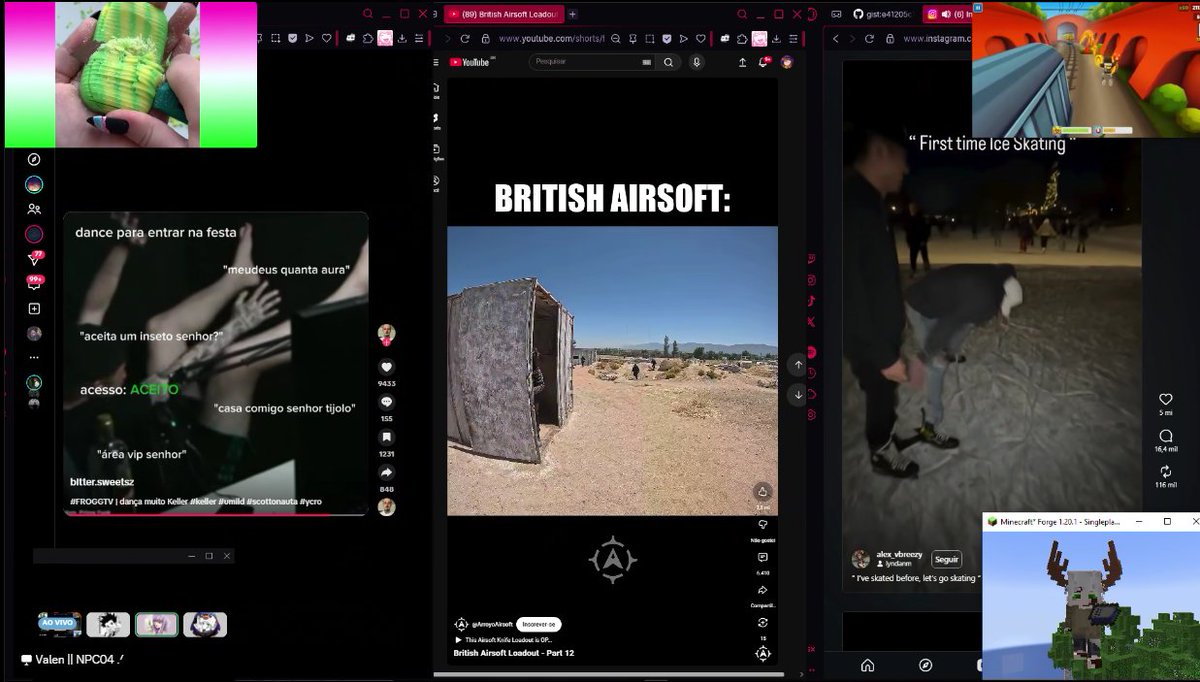Open Instagram reel comments showing 16,4 mil
Screen dimensions: 1200x682
point(1165,436)
